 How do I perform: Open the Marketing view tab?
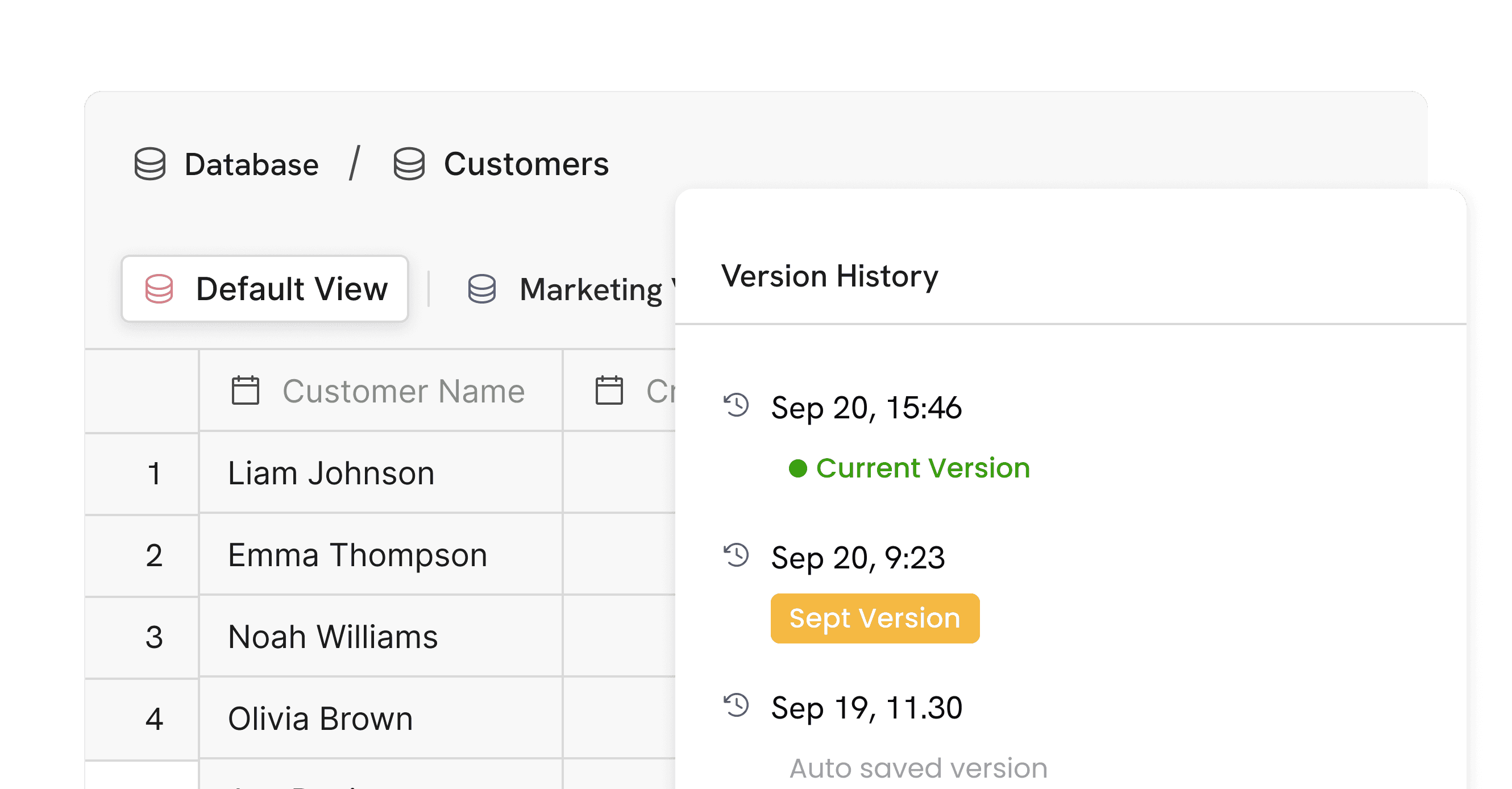point(590,289)
